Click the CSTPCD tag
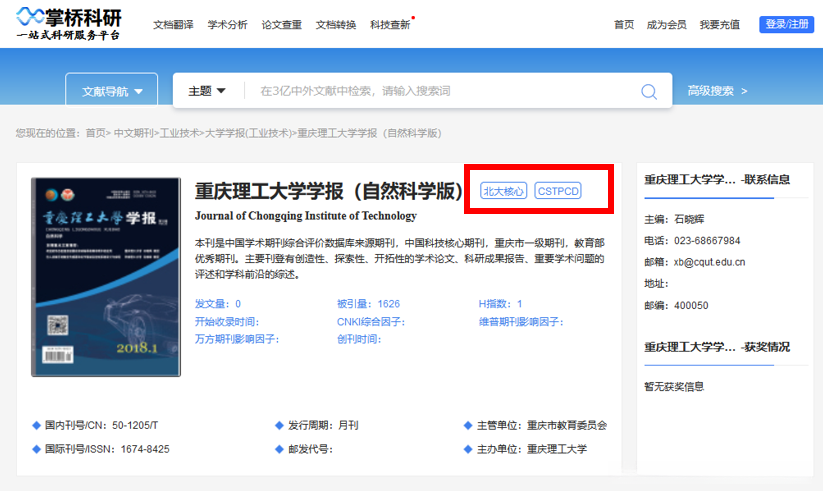The image size is (823, 491). 558,191
